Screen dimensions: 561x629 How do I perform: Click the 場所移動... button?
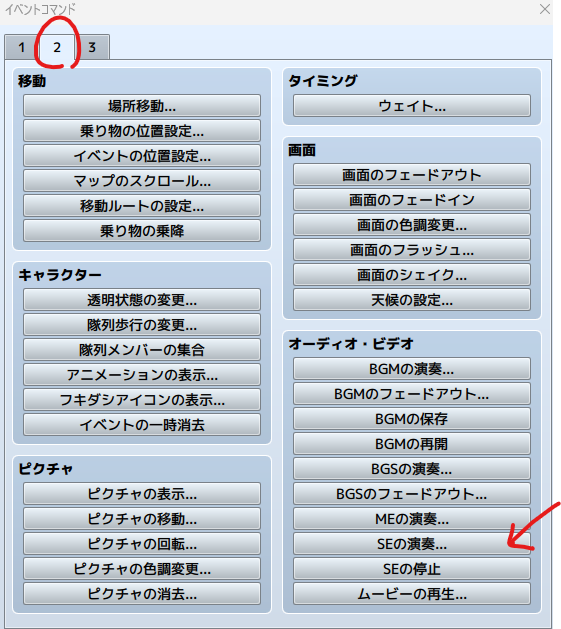[x=142, y=106]
